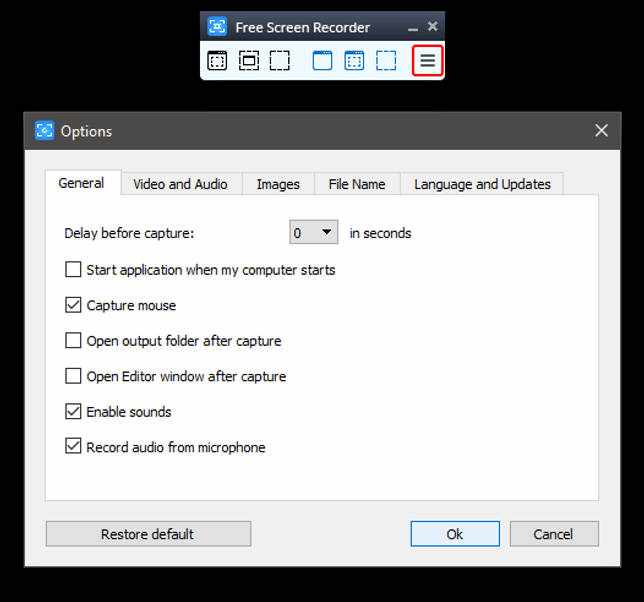
Task: Switch to the General tab
Action: coord(81,183)
